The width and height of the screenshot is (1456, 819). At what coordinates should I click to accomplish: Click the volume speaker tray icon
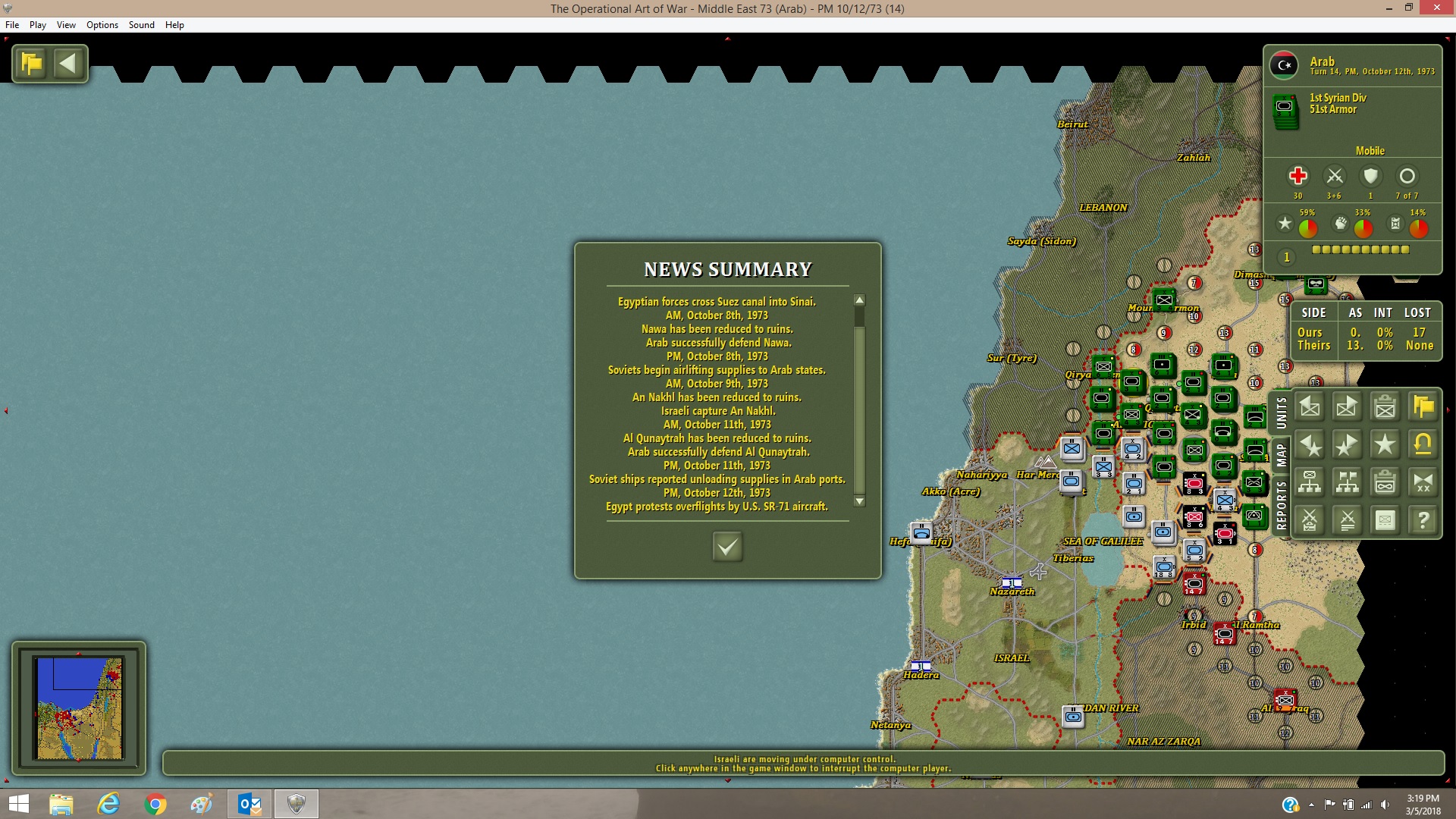pos(1385,805)
